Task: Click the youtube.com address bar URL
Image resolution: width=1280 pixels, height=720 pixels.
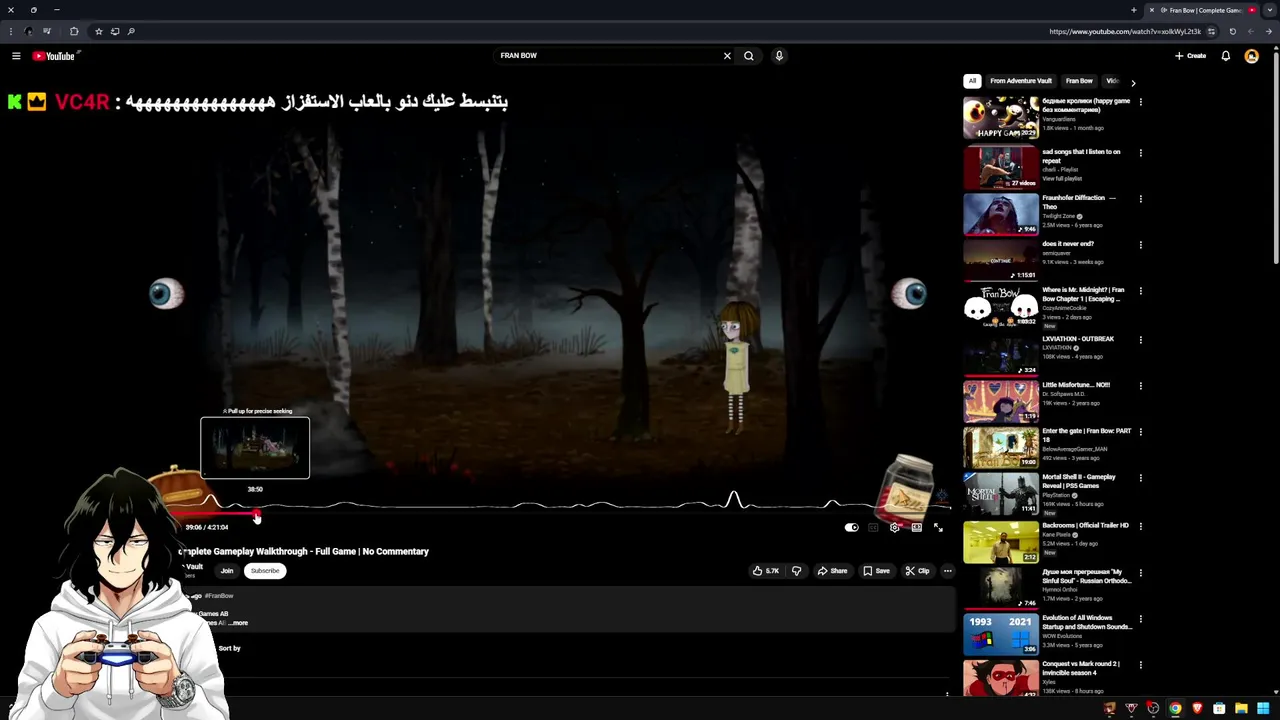Action: (x=1124, y=31)
